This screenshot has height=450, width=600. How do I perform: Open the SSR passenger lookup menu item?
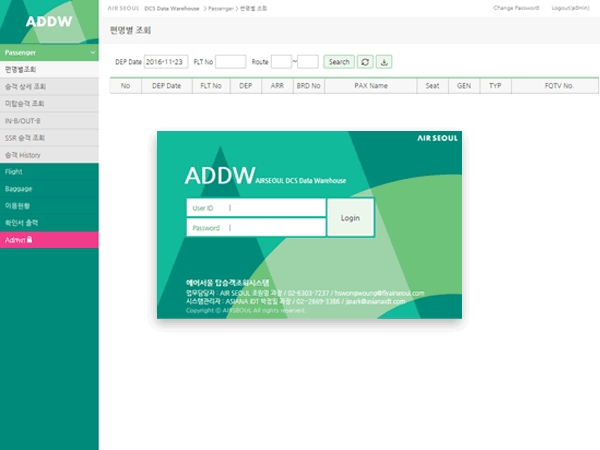pos(49,138)
